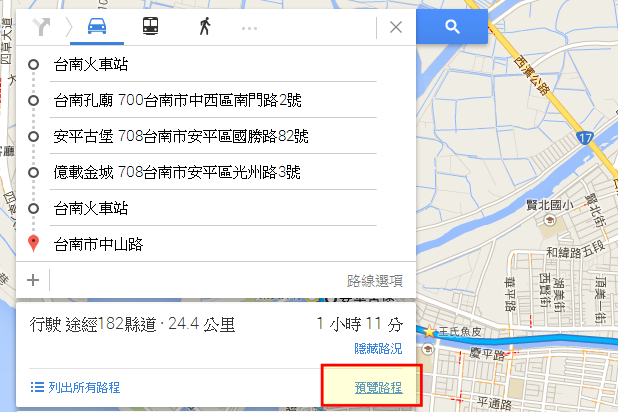Open 預覽路程 preview link
The width and height of the screenshot is (618, 412).
click(x=378, y=388)
